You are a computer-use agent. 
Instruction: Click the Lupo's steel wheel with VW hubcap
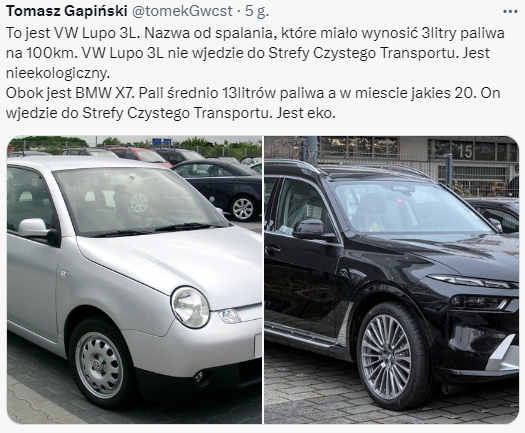pos(99,364)
